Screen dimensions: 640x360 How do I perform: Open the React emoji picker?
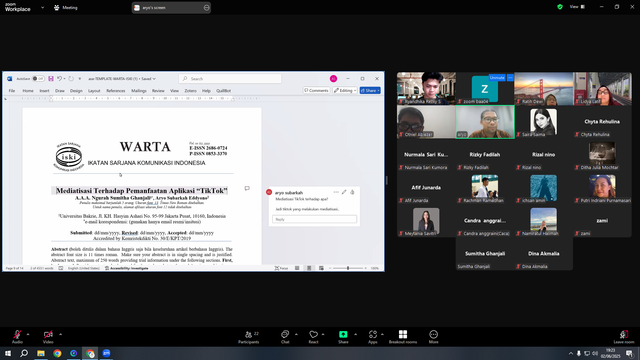pyautogui.click(x=313, y=337)
